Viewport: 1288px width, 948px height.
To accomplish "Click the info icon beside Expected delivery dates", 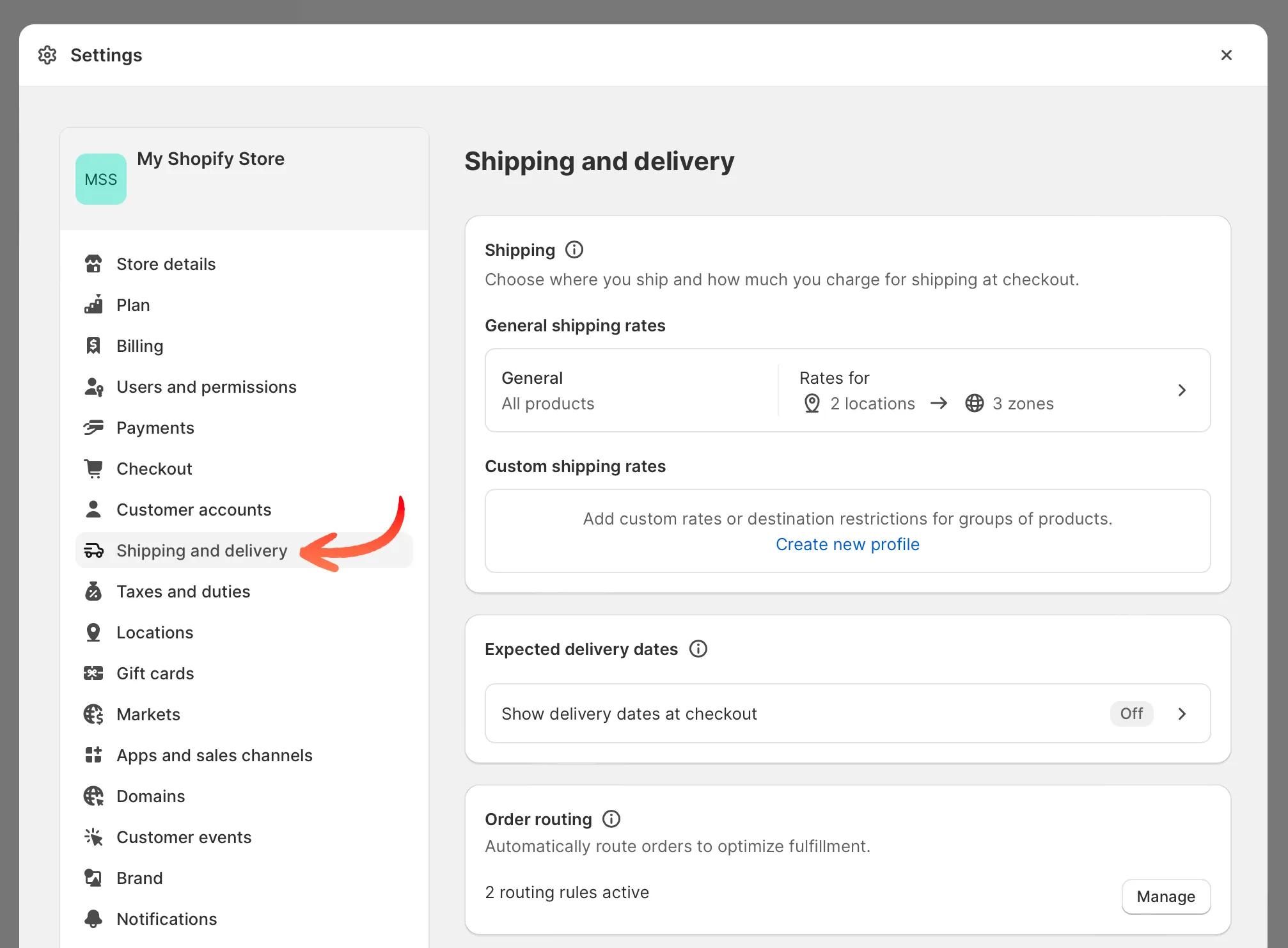I will 698,649.
